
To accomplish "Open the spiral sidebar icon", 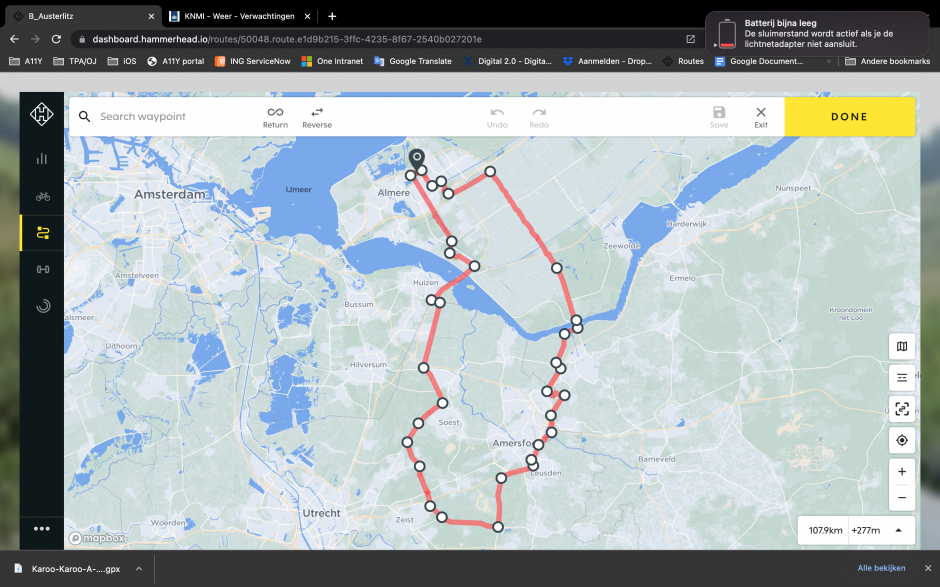I will click(43, 306).
